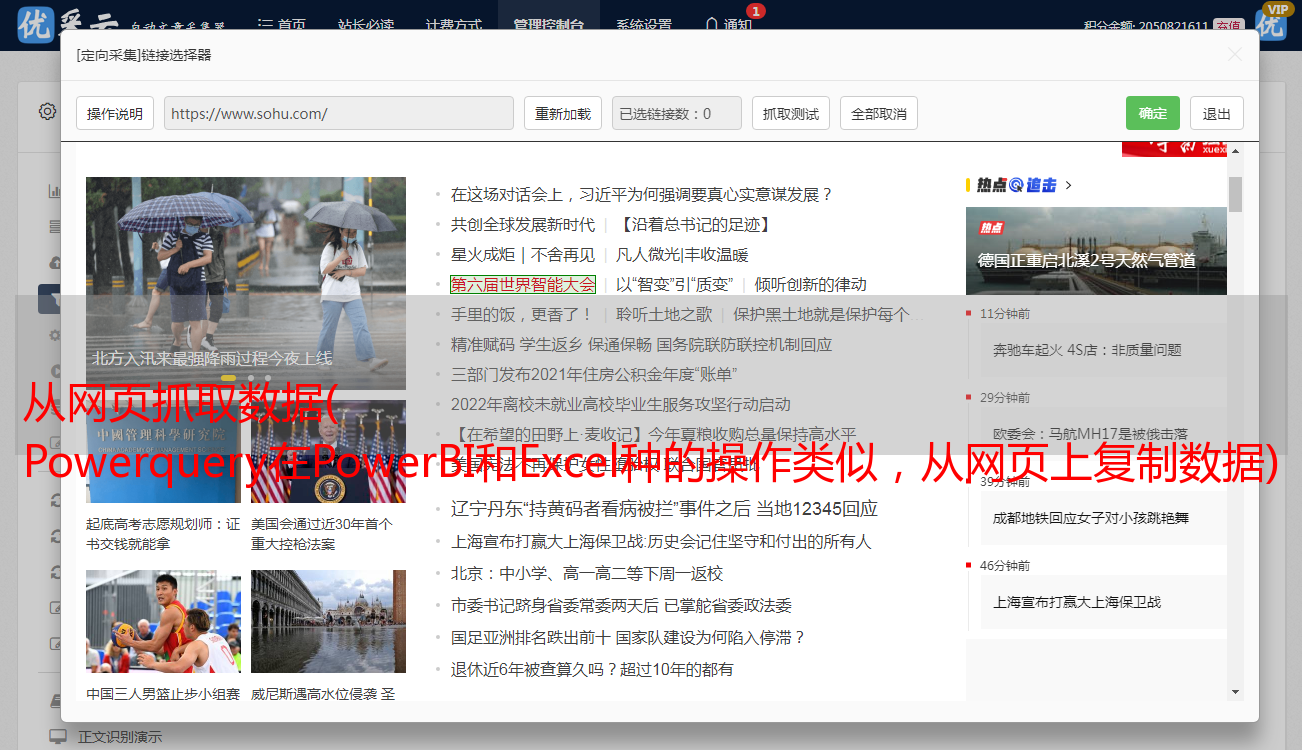This screenshot has height=750, width=1302.
Task: Click the 热点追击 heading logo
Action: point(1017,185)
